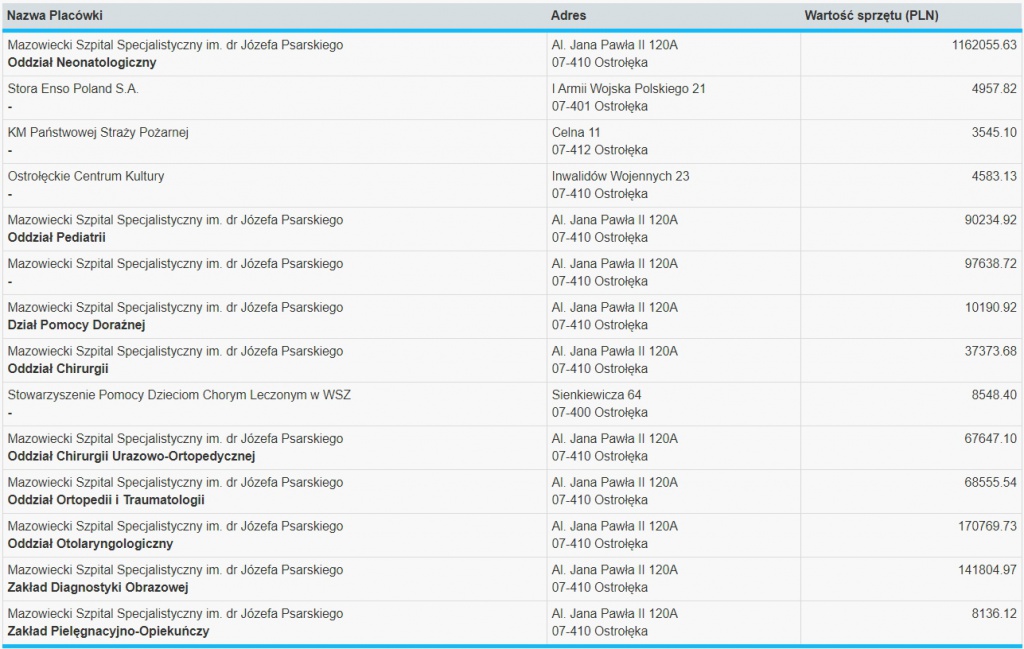Click the value 4583.13

point(994,176)
